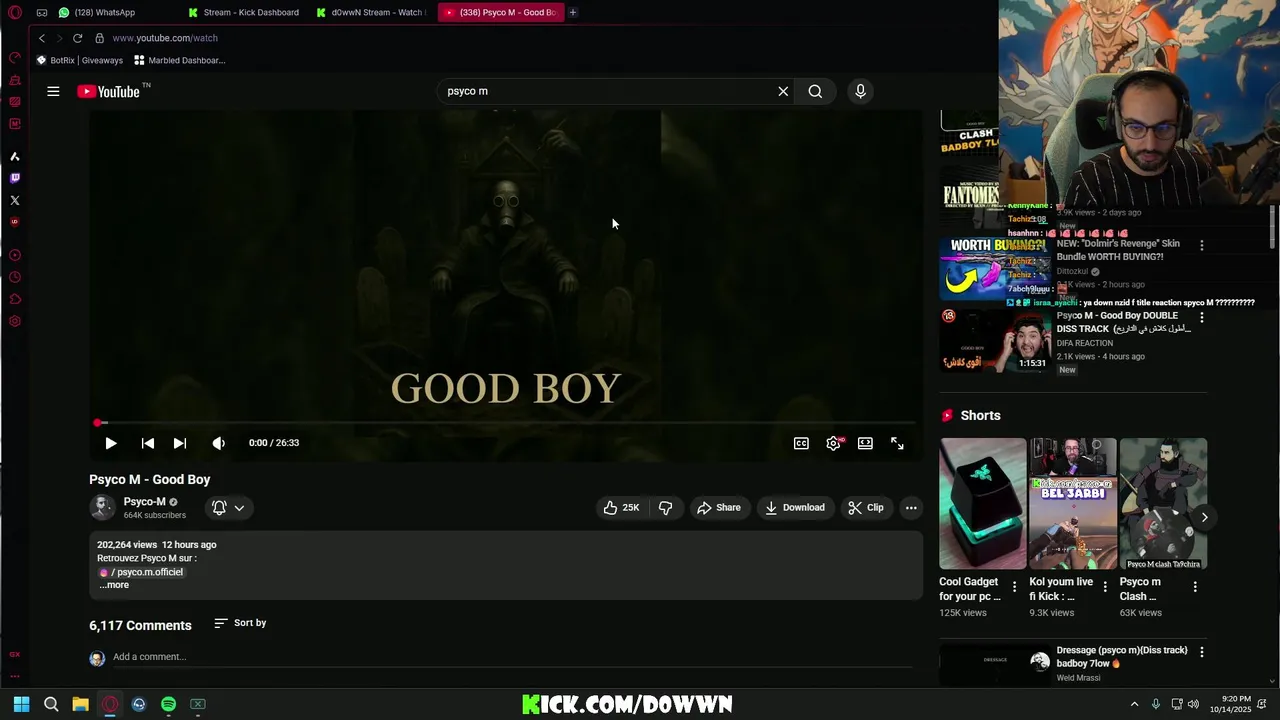Viewport: 1280px width, 720px height.
Task: Open notification bell dropdown for Psyco-M
Action: point(228,508)
